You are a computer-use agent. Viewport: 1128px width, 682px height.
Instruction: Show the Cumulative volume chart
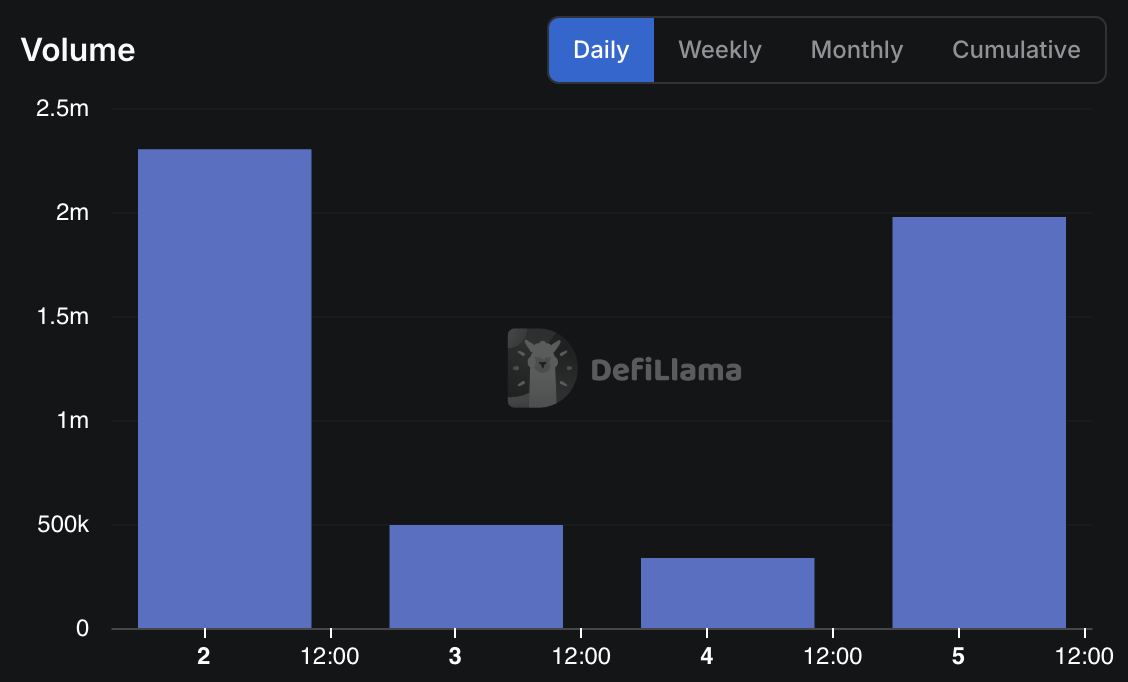click(1016, 50)
